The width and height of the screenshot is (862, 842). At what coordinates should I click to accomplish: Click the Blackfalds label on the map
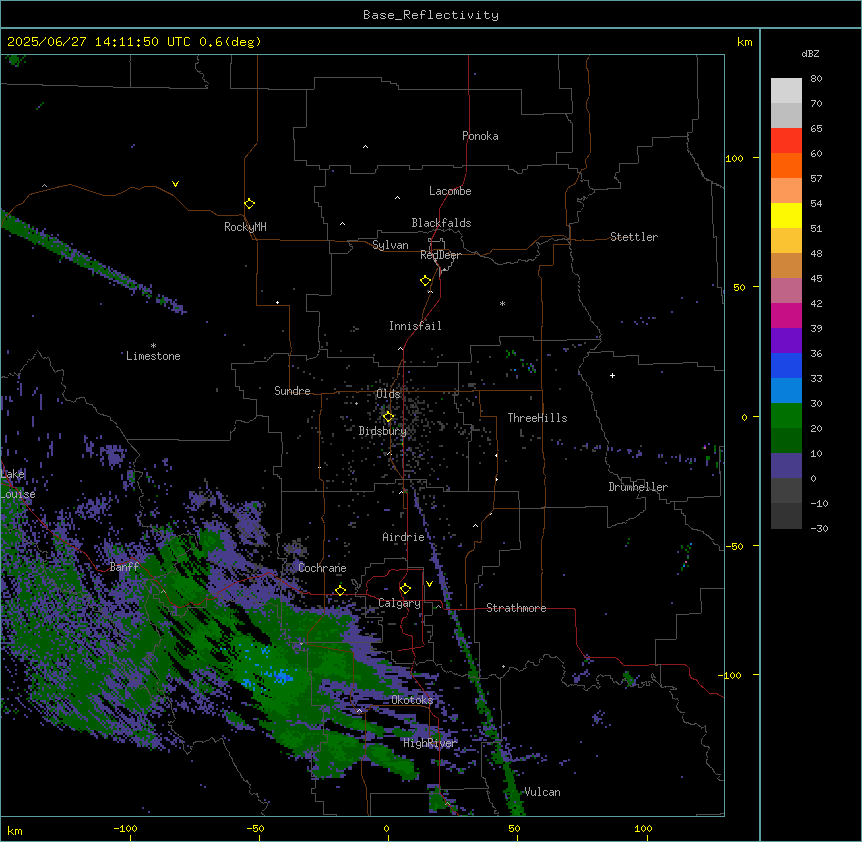click(x=441, y=223)
